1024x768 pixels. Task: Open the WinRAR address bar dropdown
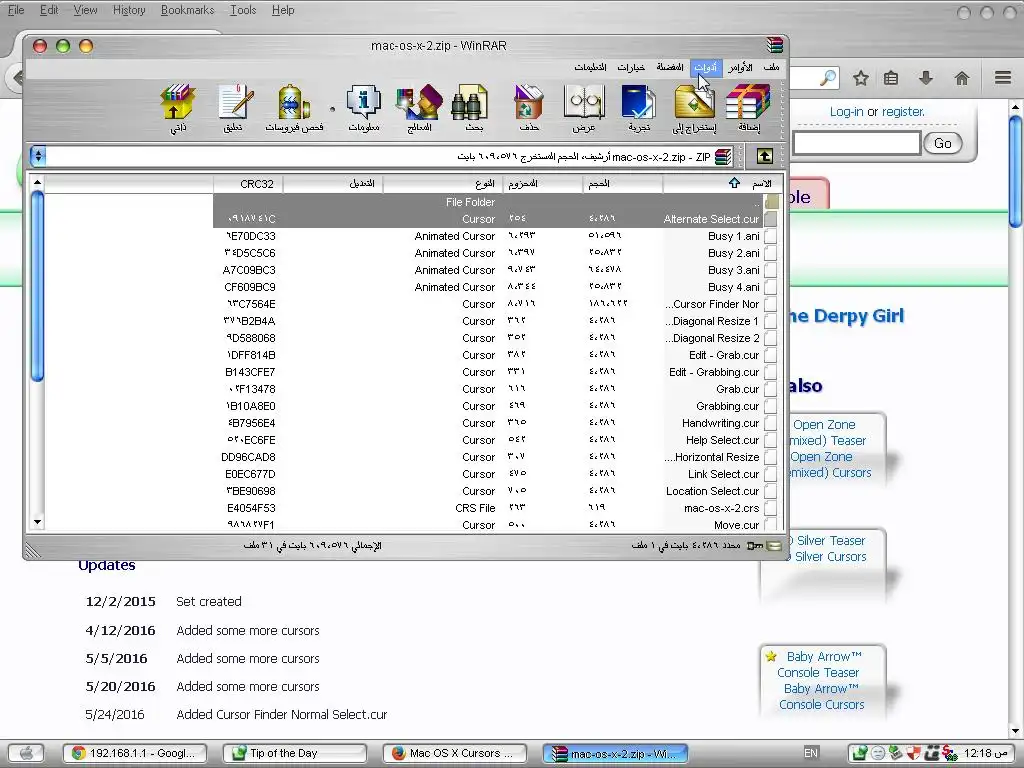(x=39, y=156)
